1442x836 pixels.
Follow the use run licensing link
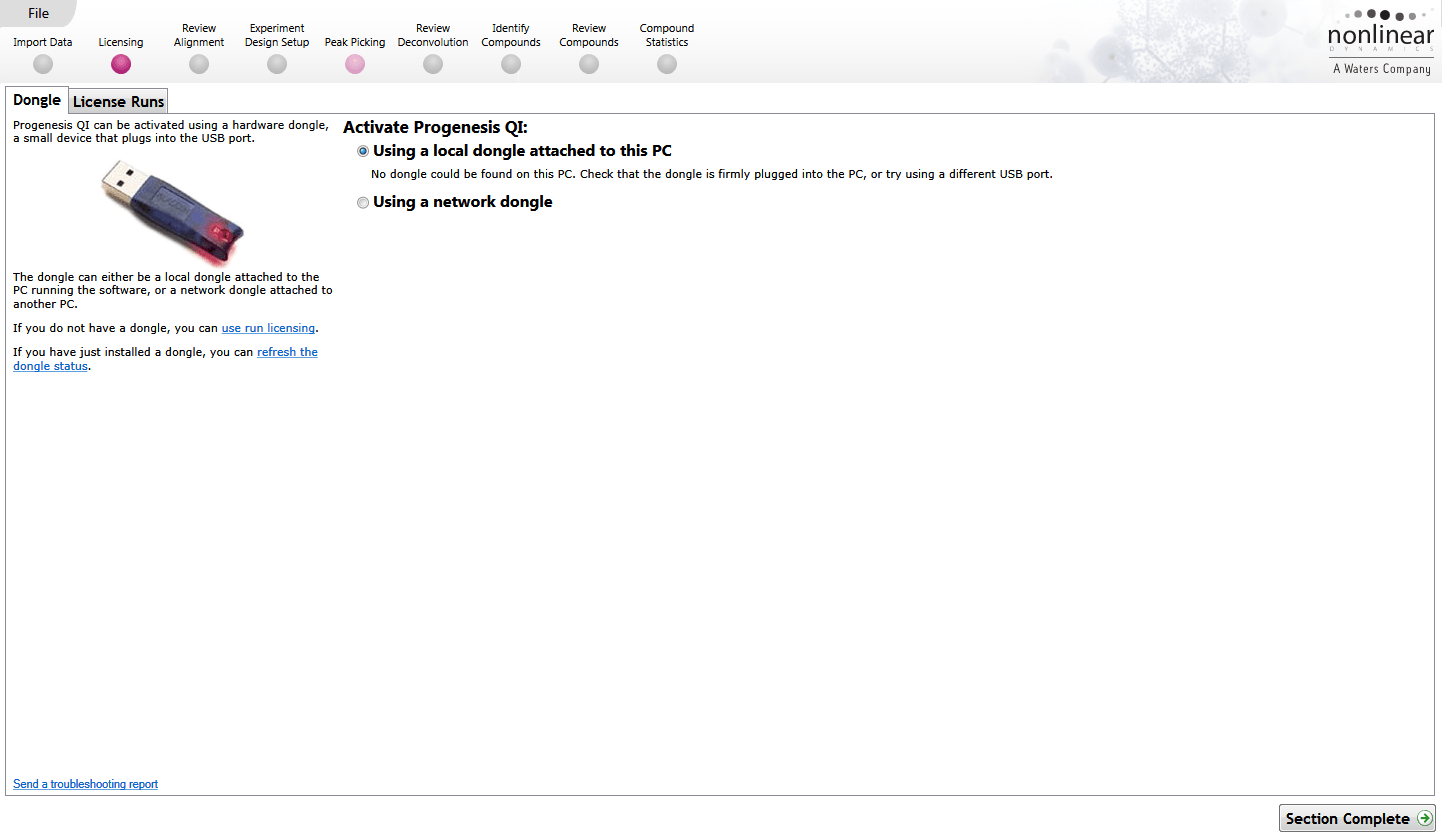tap(268, 328)
